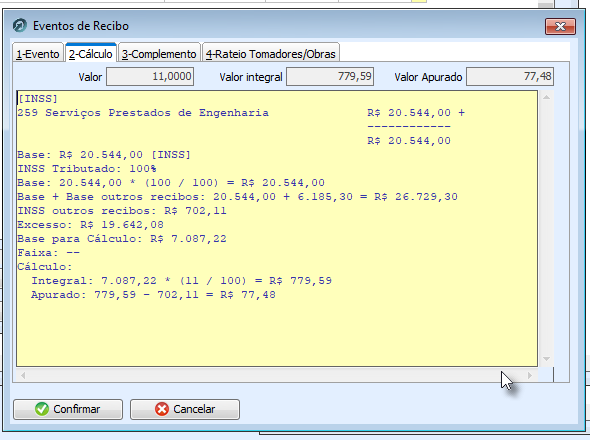Click the red X icon on Cancelar
This screenshot has height=440, width=590.
[162, 409]
